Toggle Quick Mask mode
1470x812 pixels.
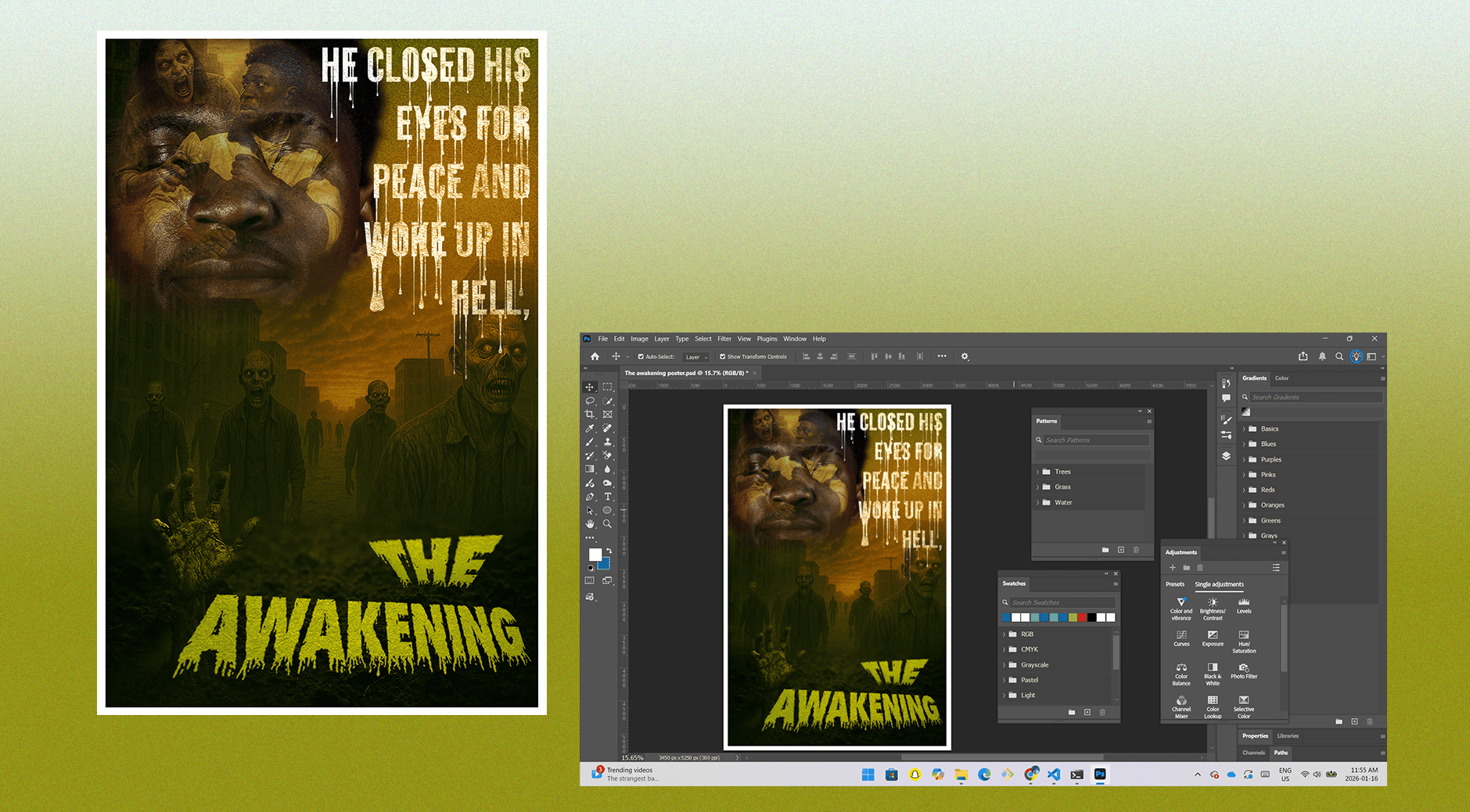coord(590,580)
